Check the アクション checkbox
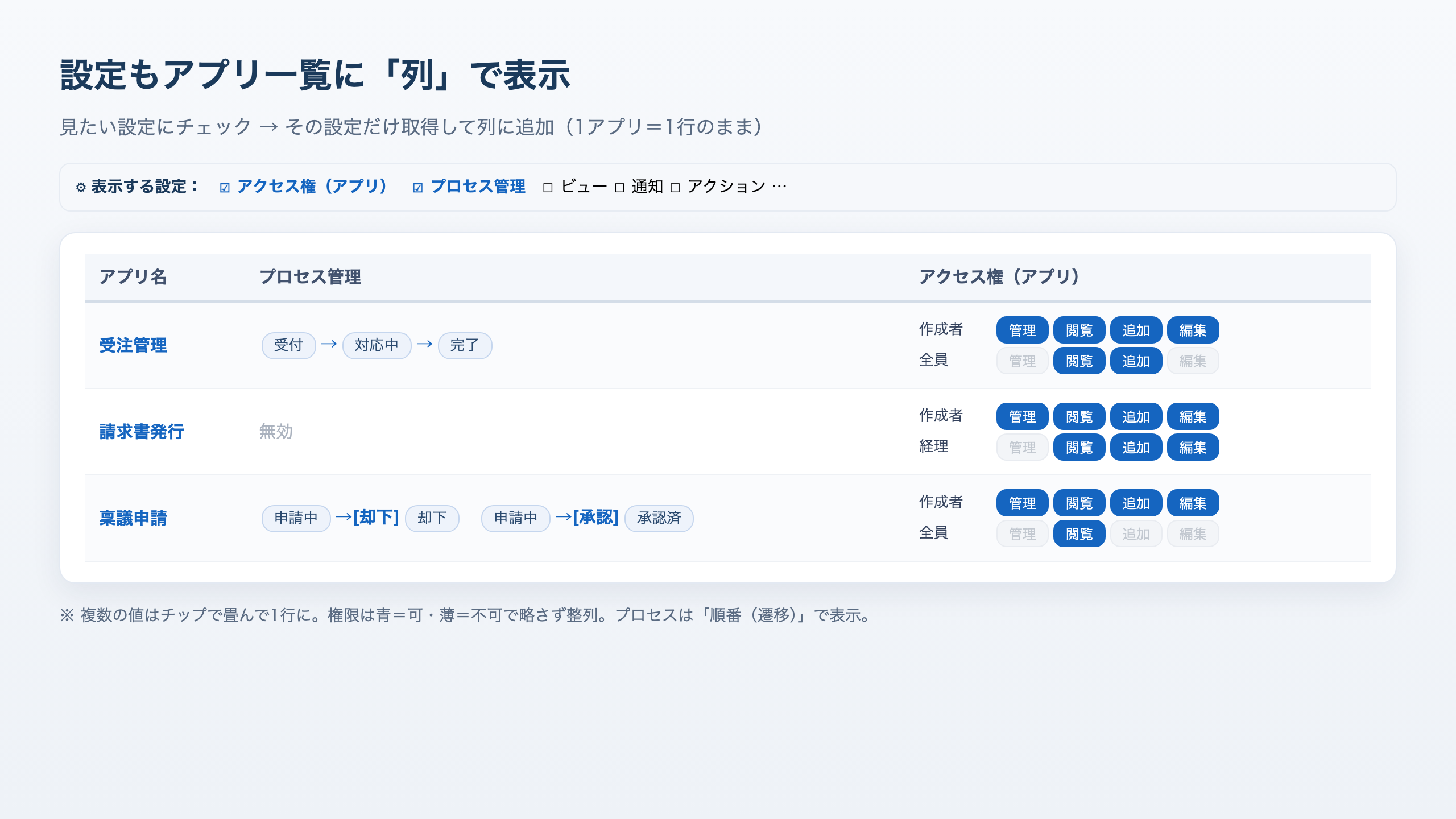This screenshot has width=1456, height=819. [x=675, y=188]
